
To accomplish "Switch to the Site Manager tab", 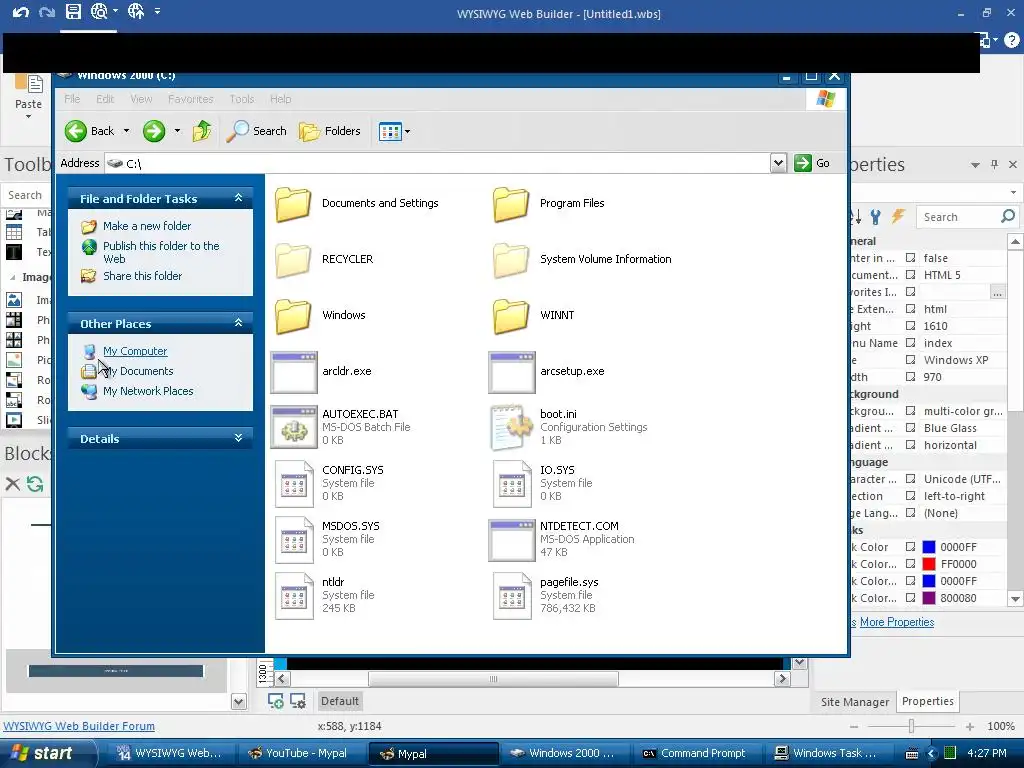I will click(x=855, y=702).
